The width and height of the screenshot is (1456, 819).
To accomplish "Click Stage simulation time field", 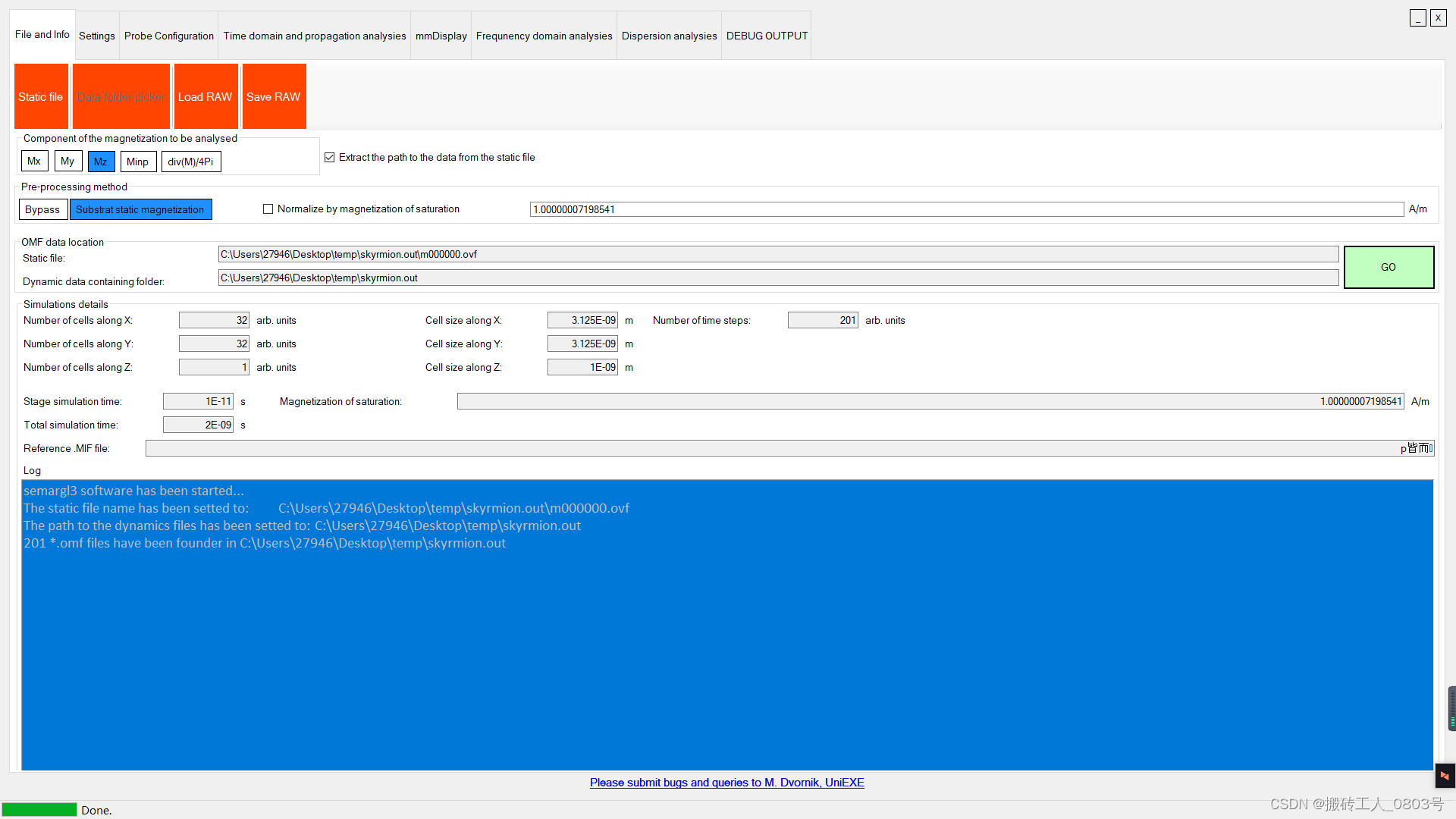I will 198,401.
